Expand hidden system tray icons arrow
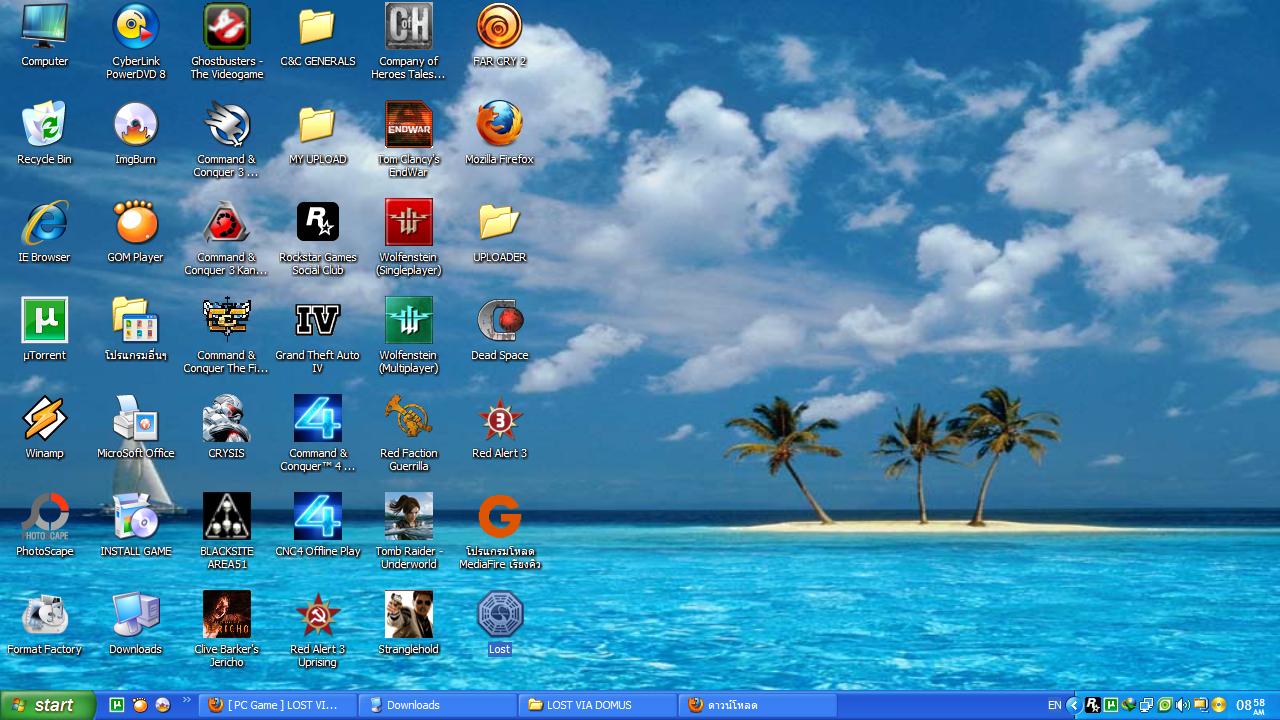The width and height of the screenshot is (1280, 720). (1074, 705)
